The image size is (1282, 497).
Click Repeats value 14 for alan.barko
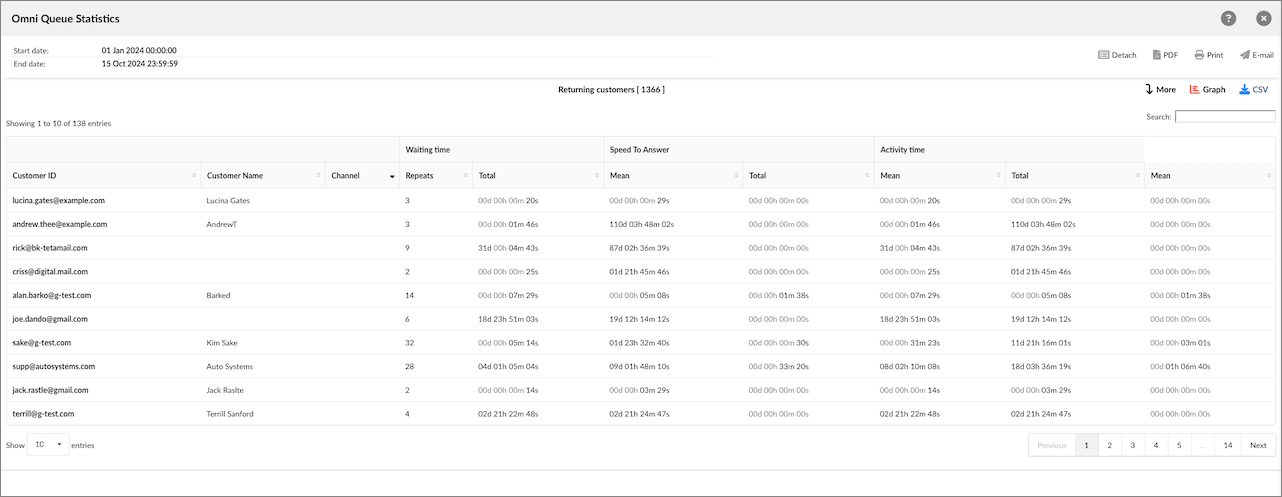[409, 295]
